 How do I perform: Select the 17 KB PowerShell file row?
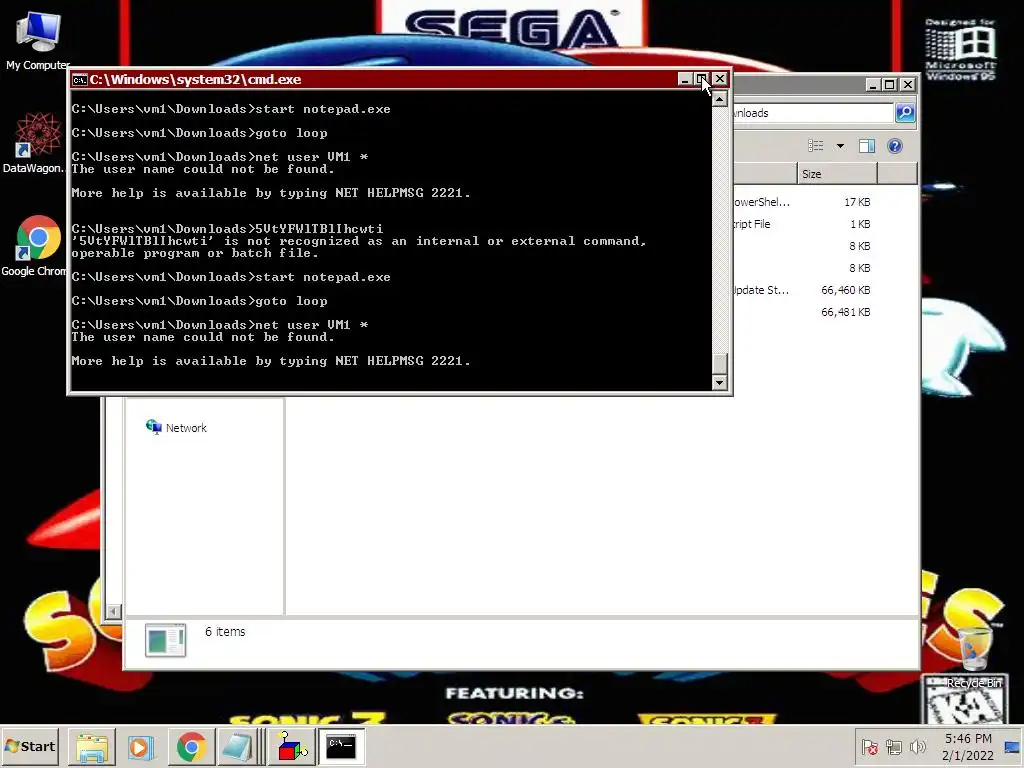[803, 202]
